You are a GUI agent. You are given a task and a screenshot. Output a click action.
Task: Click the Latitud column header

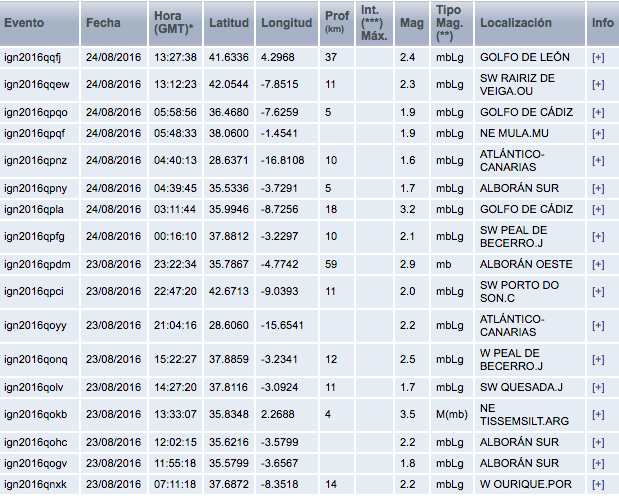229,22
